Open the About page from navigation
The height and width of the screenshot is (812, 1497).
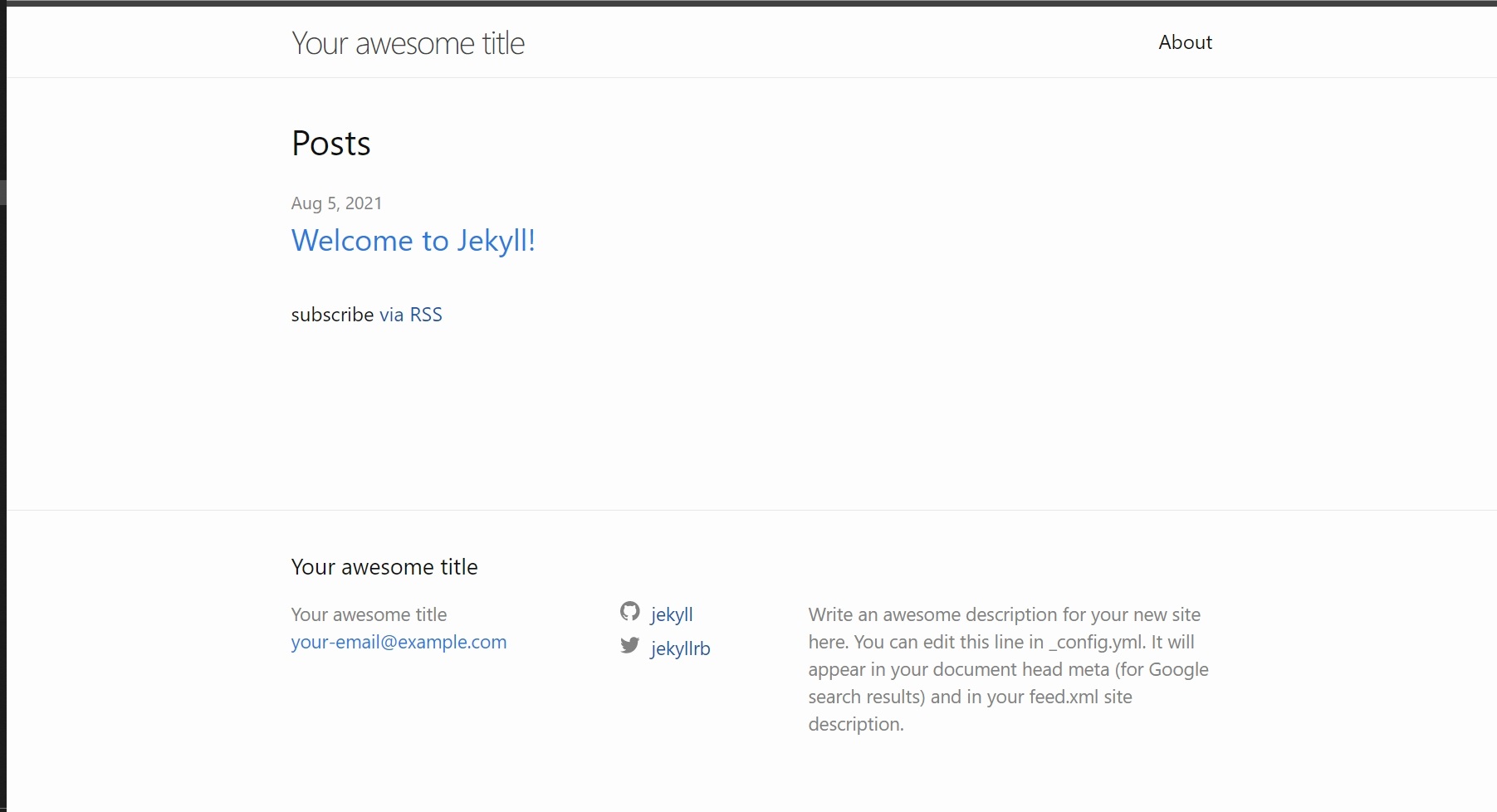[1185, 42]
